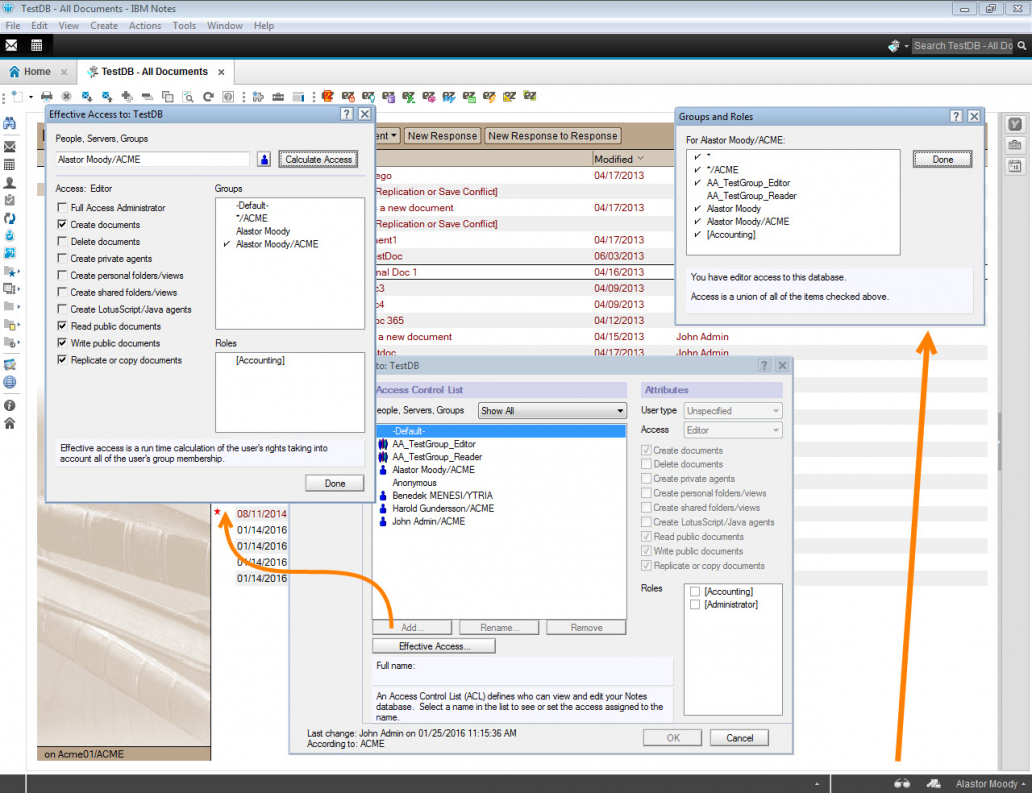
Task: Toggle Create shared folders/views in Effective Access
Action: click(63, 292)
